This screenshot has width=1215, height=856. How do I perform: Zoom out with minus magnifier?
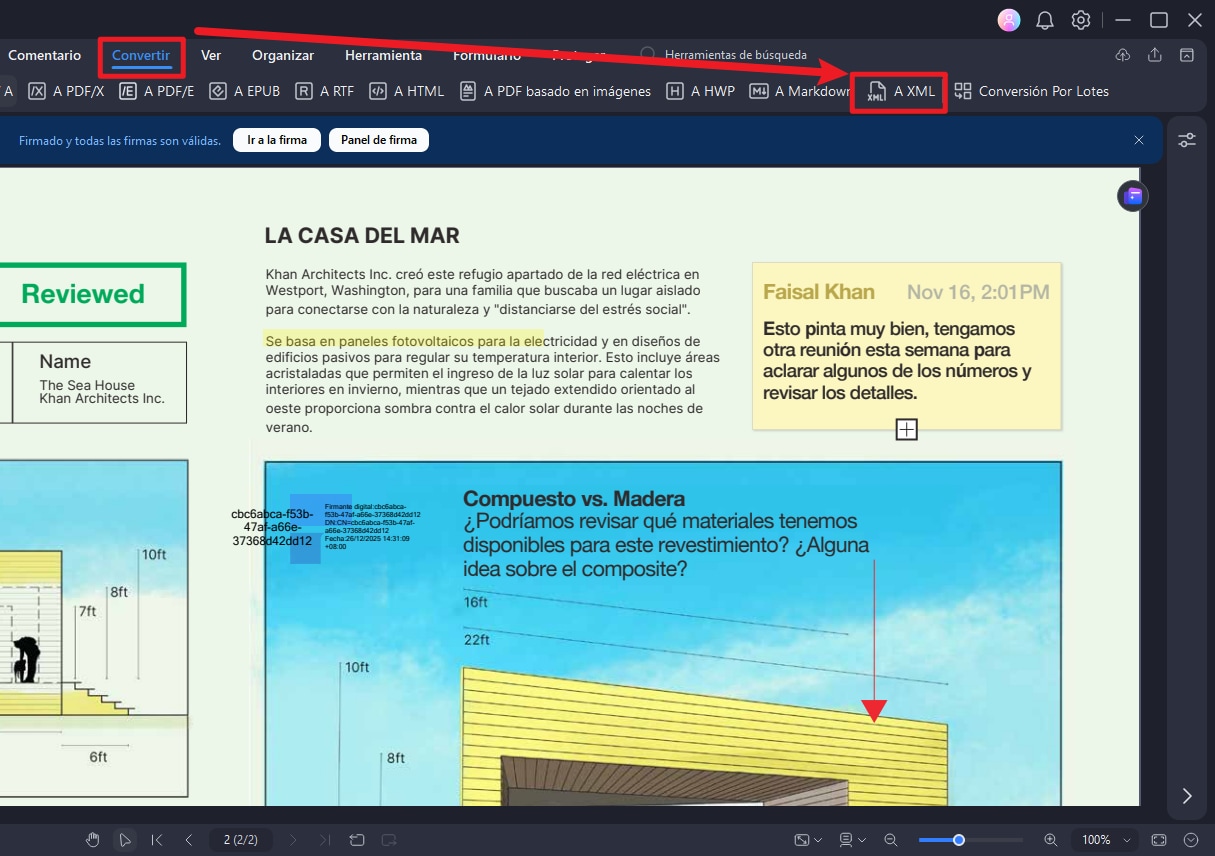coord(891,840)
